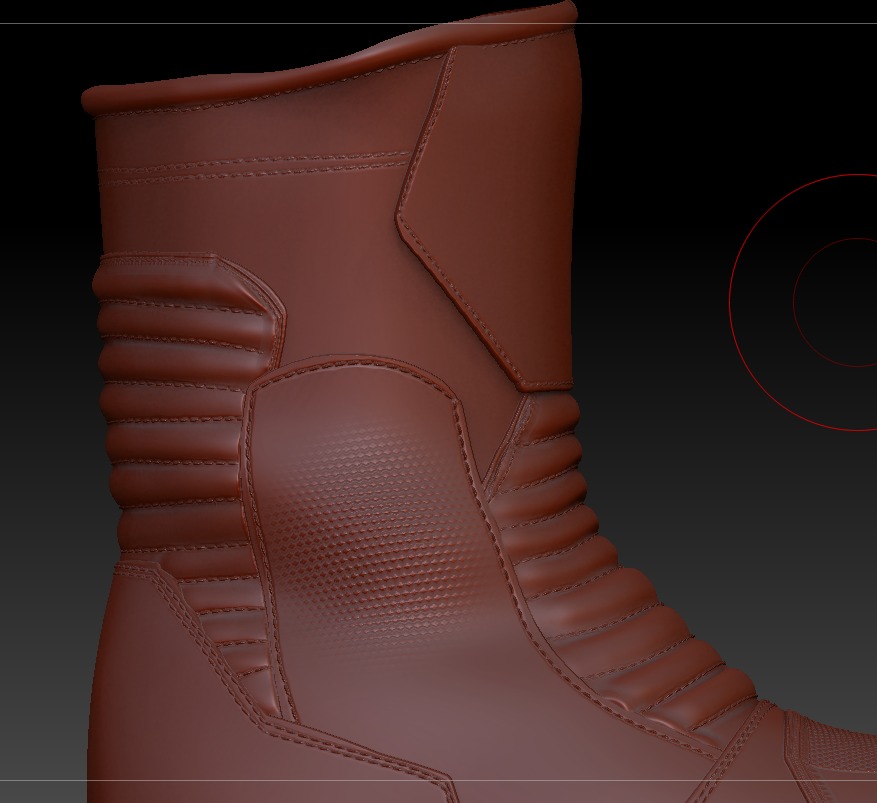Viewport: 877px width, 803px height.
Task: Click the angular stitched side panel of the boot shaft
Action: [489, 218]
